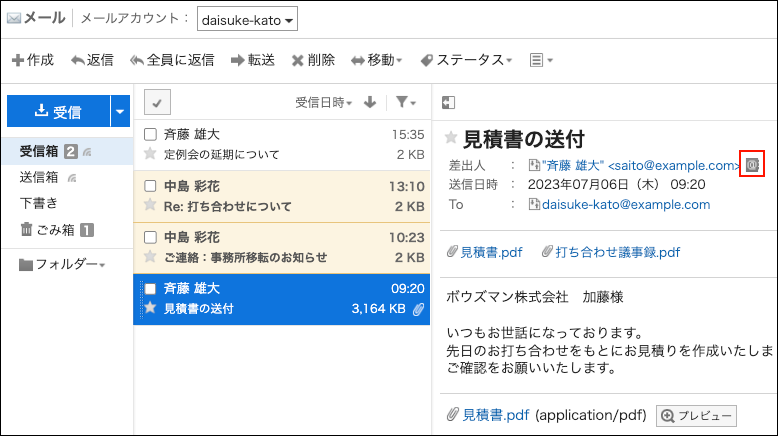Click the blue 受信 receive button
Screen dimensions: 778x436
(x=58, y=111)
